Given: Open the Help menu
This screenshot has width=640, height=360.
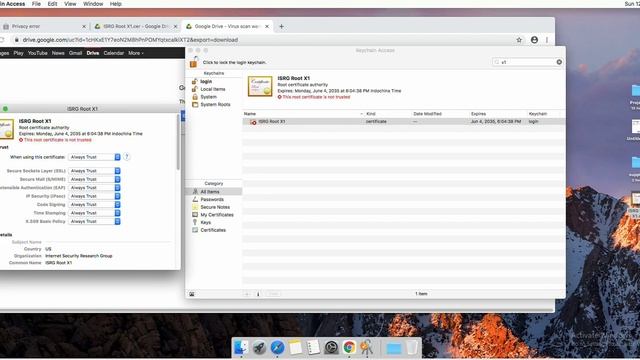Looking at the screenshot, I should 116,4.
